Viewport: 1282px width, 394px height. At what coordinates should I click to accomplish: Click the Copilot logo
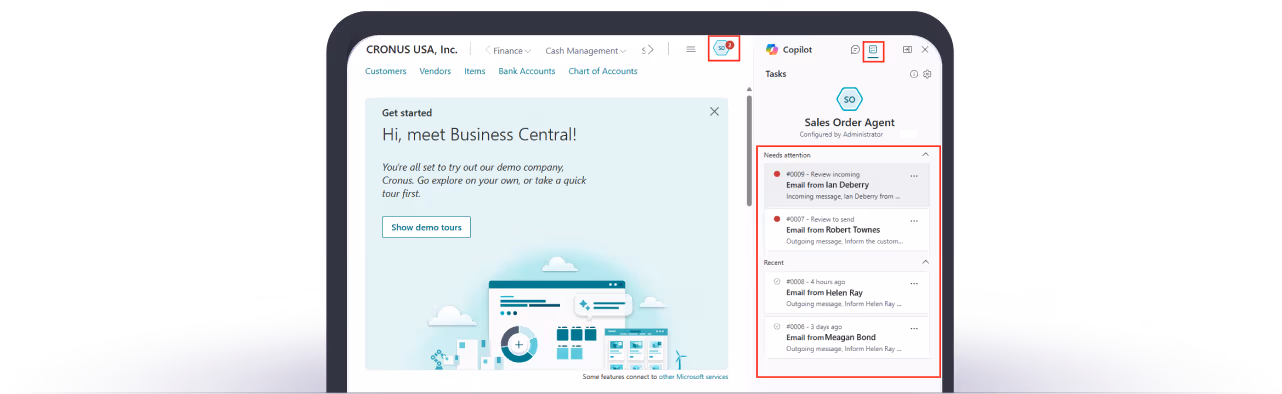pyautogui.click(x=772, y=49)
